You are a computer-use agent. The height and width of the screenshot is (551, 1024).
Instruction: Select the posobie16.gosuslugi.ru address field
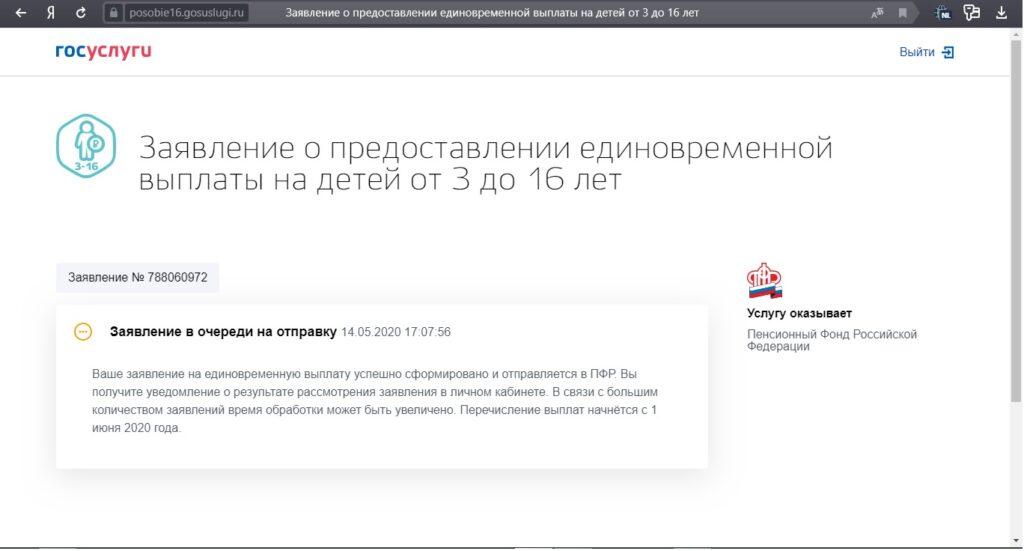[186, 12]
